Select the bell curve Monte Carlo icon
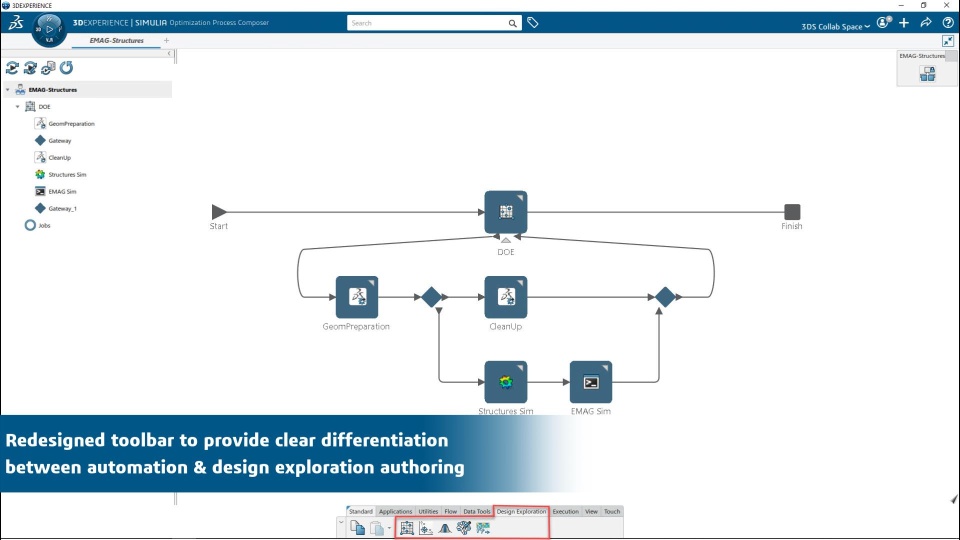Screen dimensions: 960x540 pyautogui.click(x=445, y=528)
